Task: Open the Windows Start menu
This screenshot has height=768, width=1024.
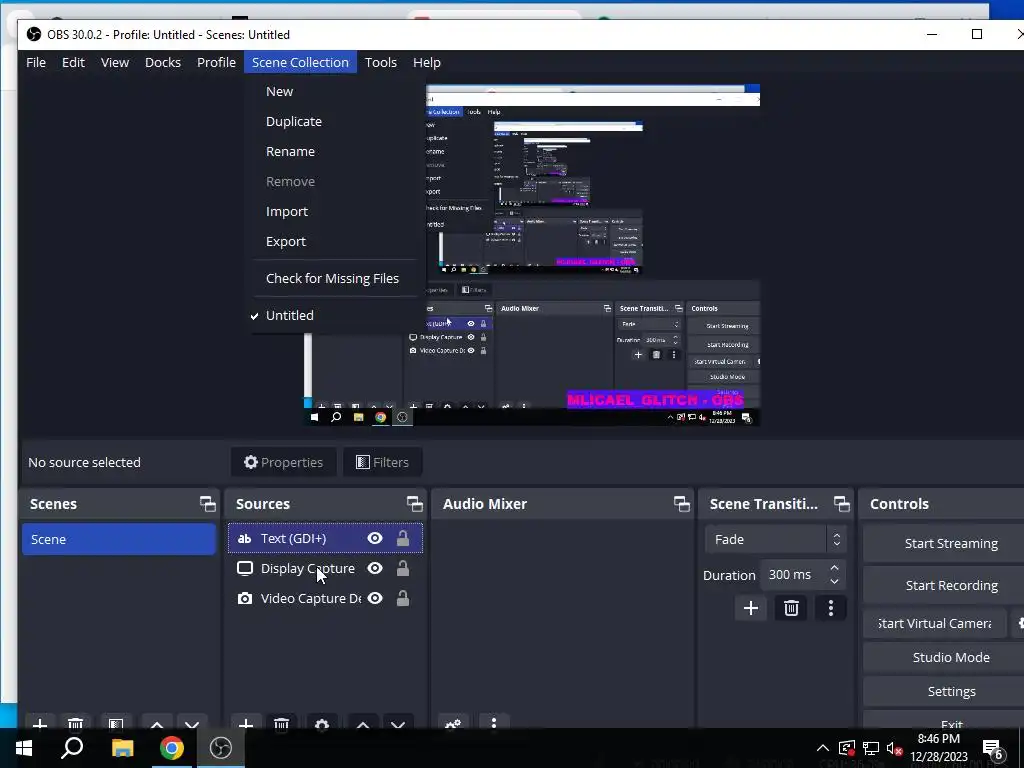Action: [24, 748]
